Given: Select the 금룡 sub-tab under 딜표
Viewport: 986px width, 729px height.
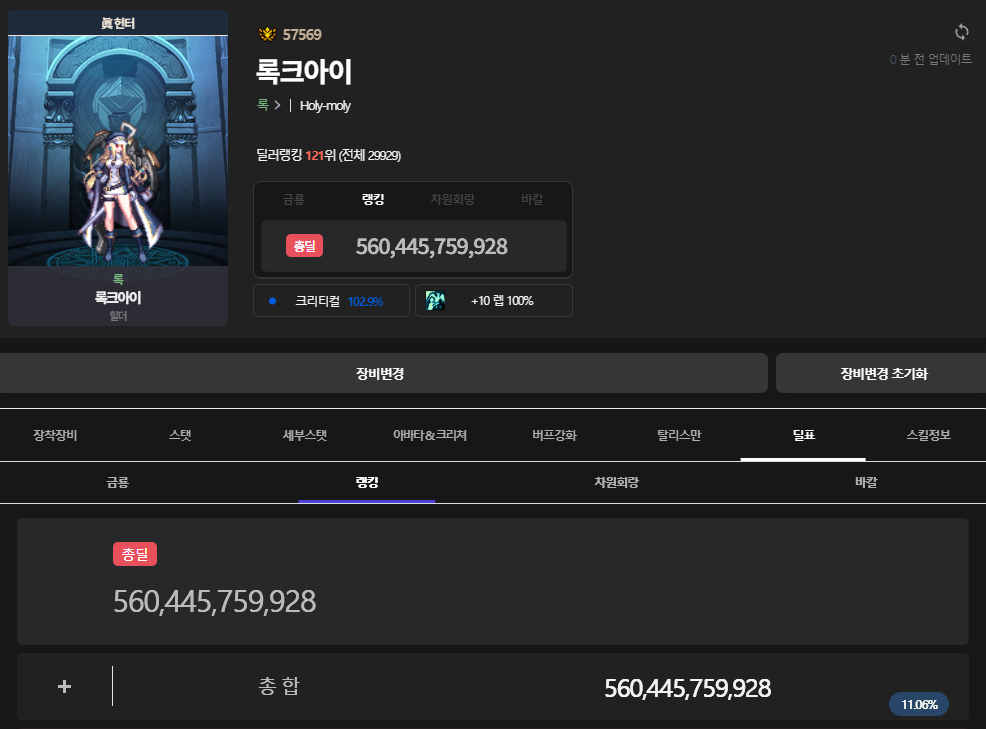Looking at the screenshot, I should (x=118, y=482).
